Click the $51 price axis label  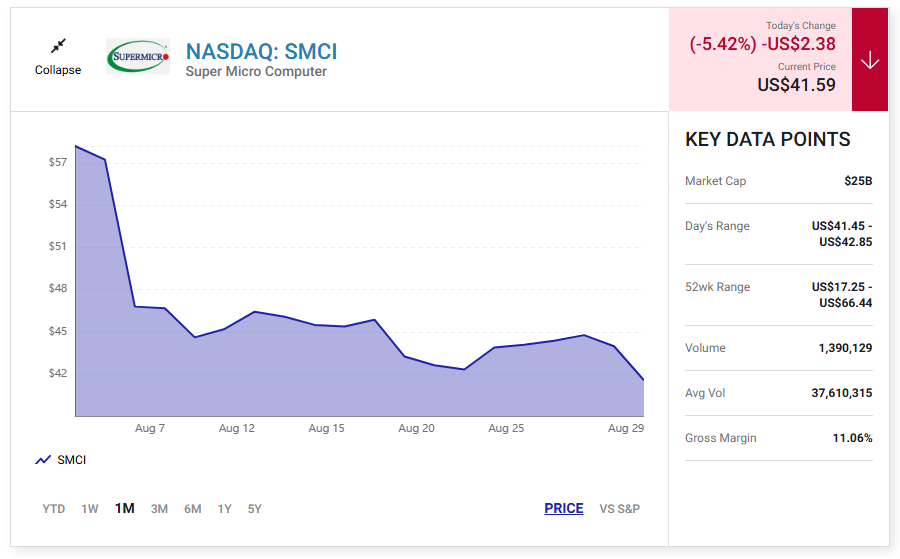click(x=58, y=247)
